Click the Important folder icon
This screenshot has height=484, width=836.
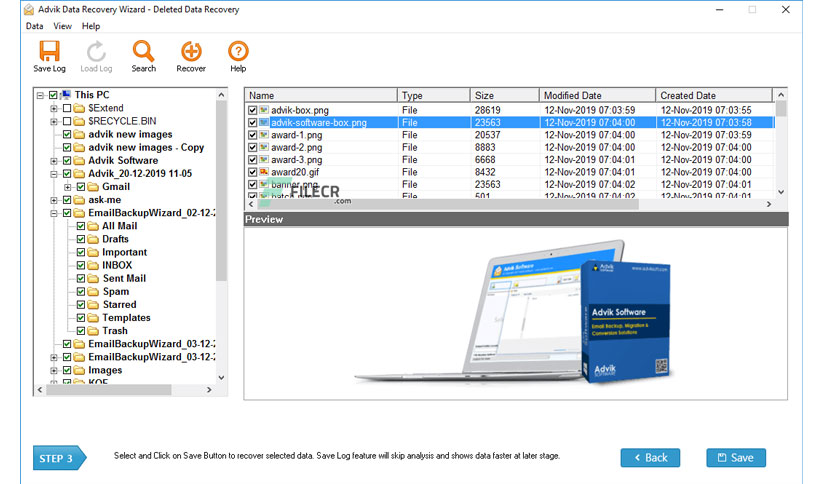point(93,252)
